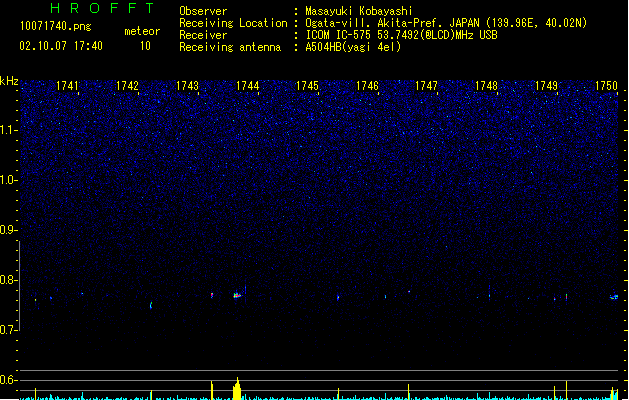Click the 0.7 kHz axis label
Screen dimensions: 629x400
8,330
